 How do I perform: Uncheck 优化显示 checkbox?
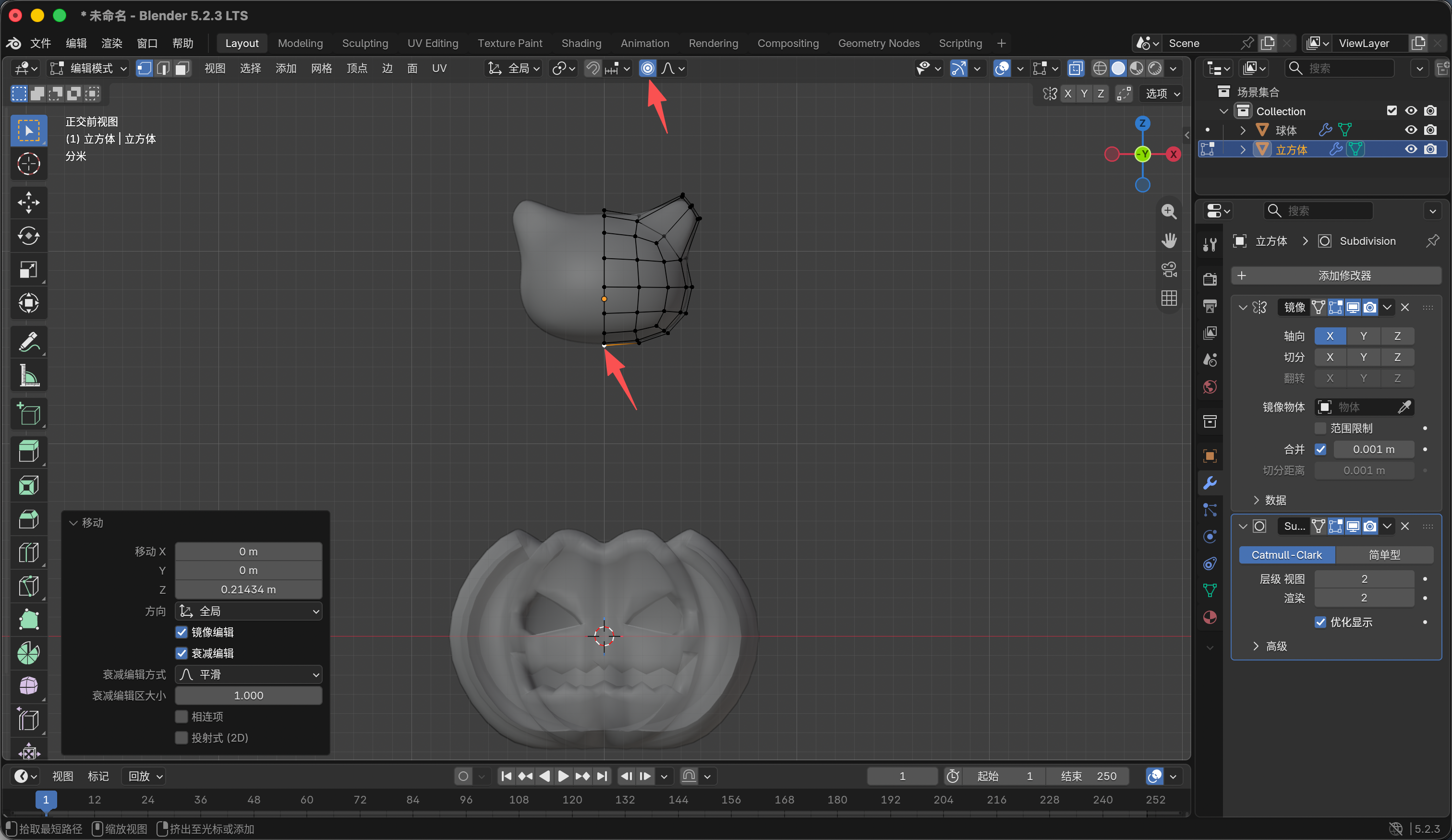coord(1320,622)
